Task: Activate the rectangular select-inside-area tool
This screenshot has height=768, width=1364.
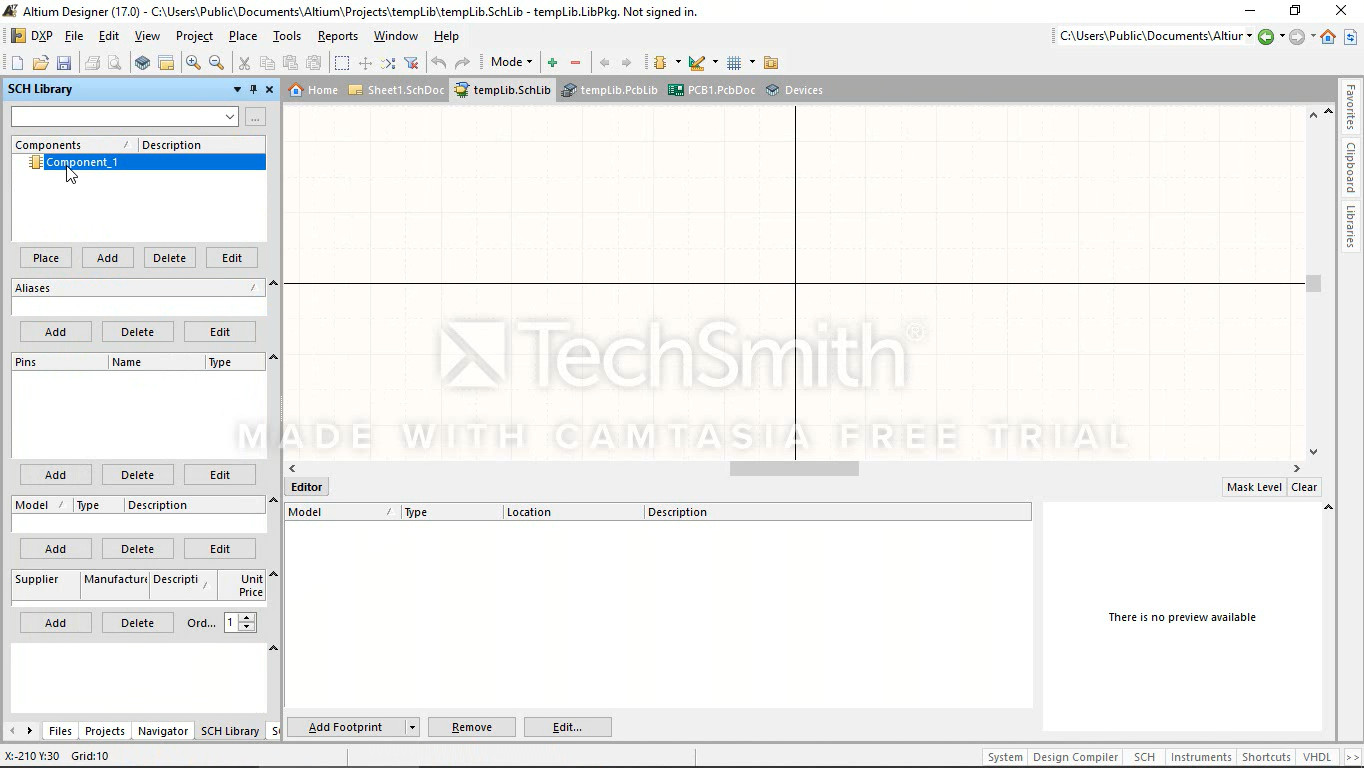Action: coord(342,63)
